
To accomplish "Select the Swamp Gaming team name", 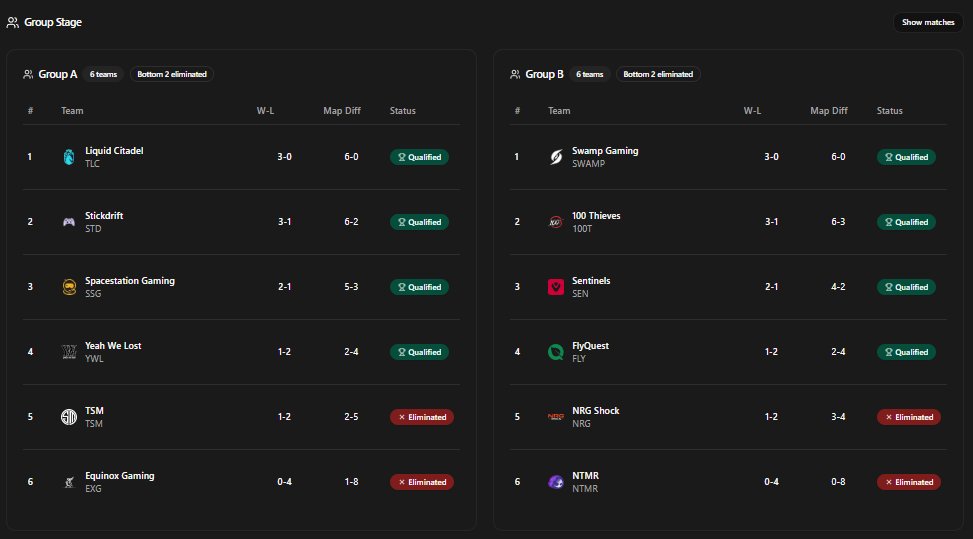I will click(x=605, y=151).
